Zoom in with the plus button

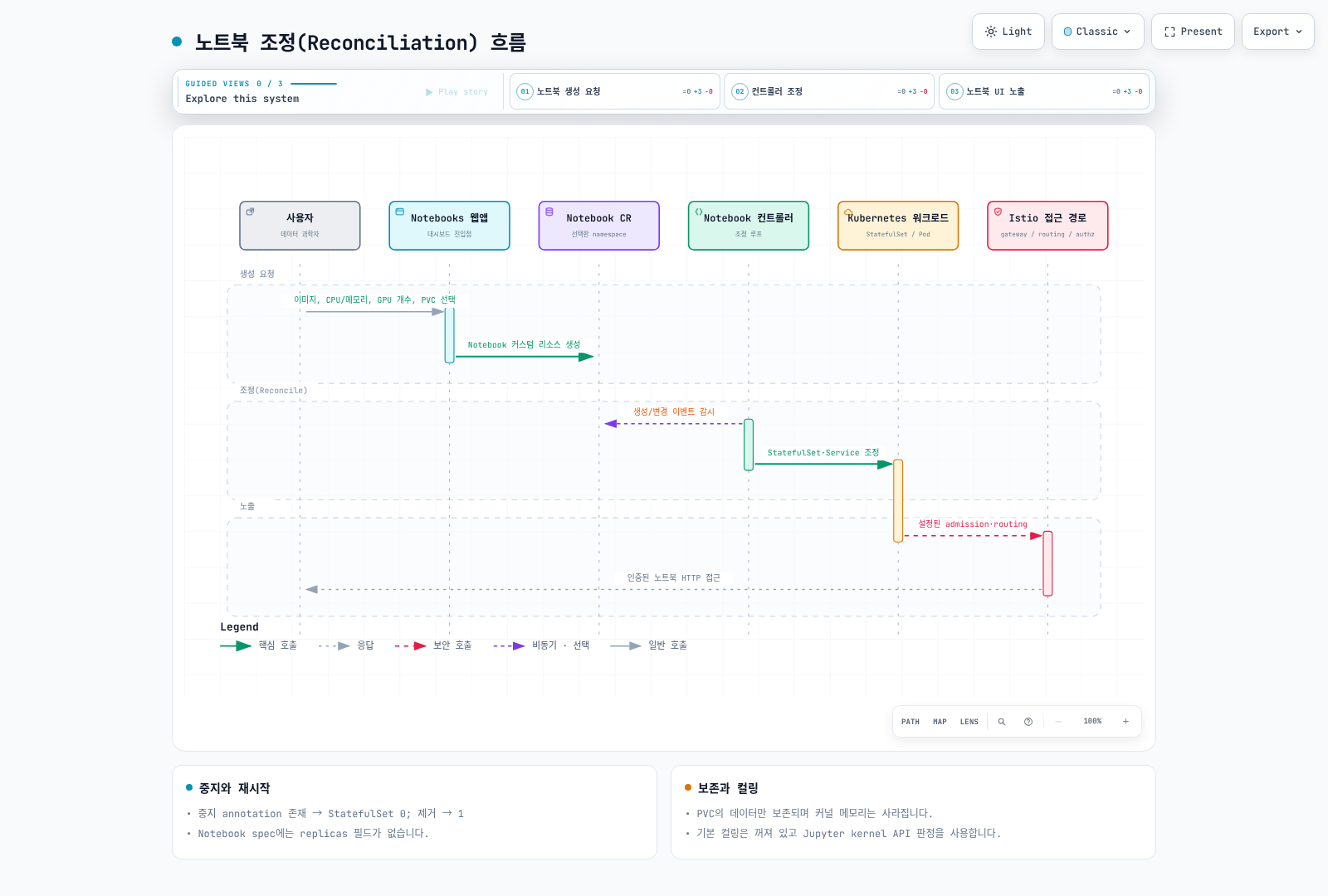(1125, 722)
